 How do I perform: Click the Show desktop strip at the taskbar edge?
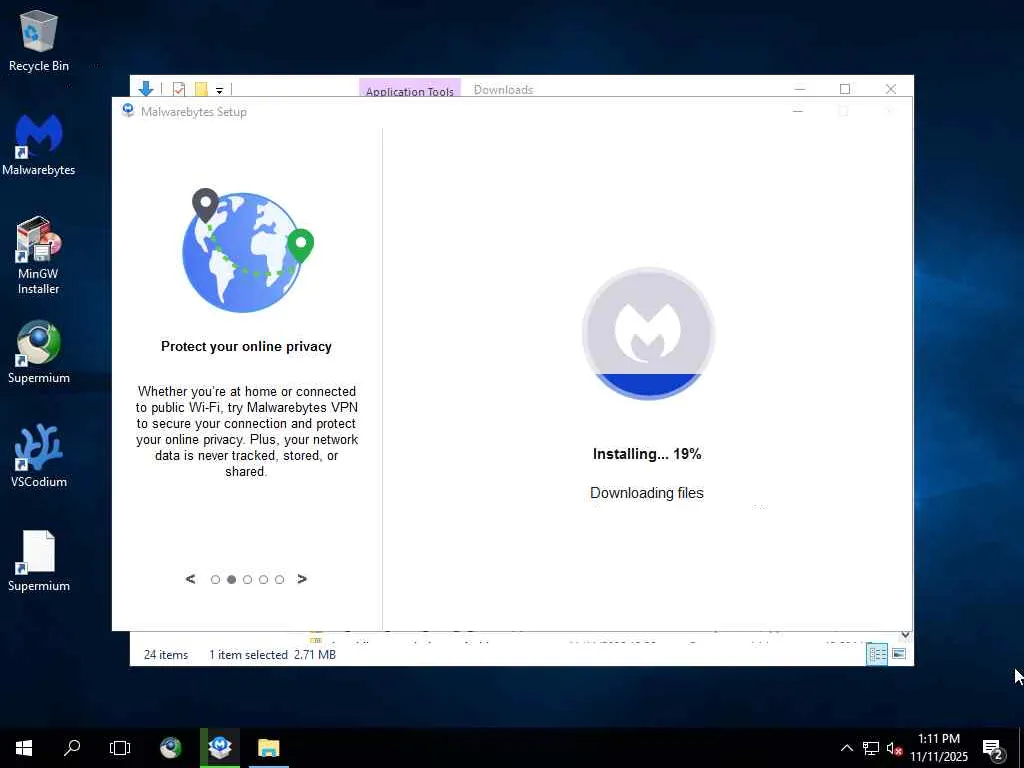click(x=1021, y=748)
